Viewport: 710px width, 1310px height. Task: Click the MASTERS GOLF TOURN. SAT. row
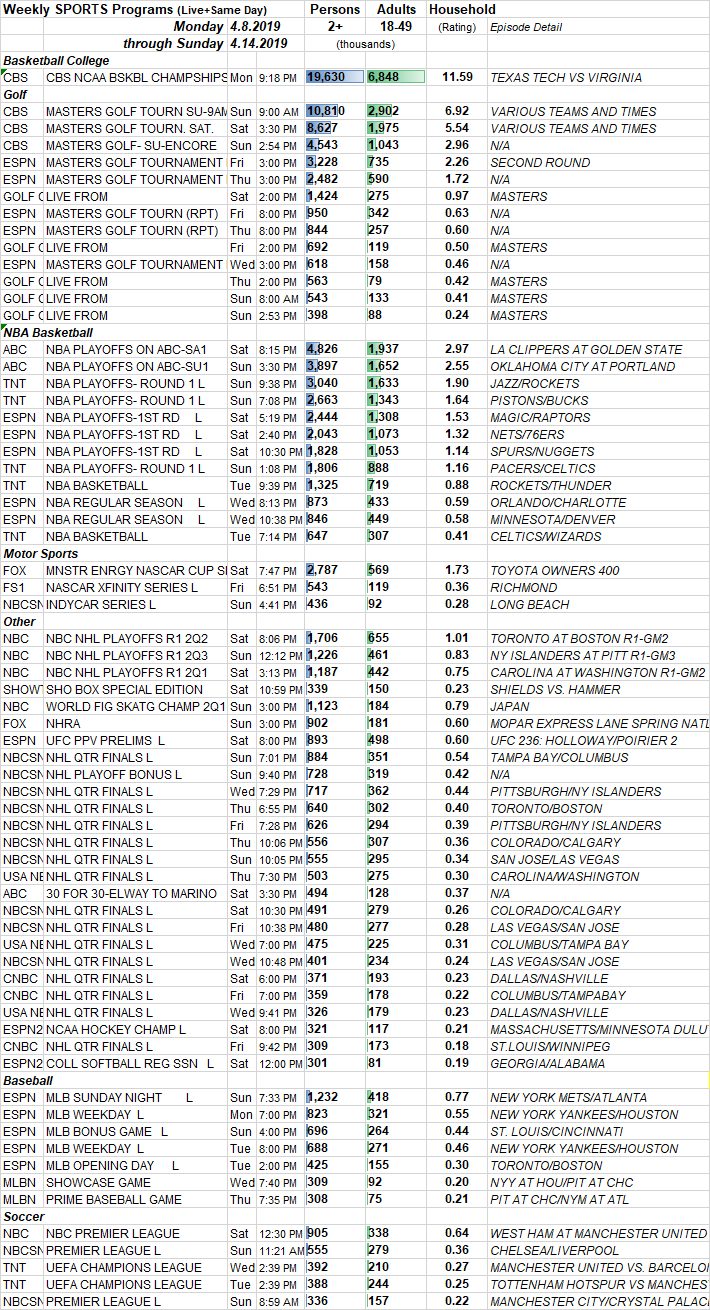pos(355,128)
